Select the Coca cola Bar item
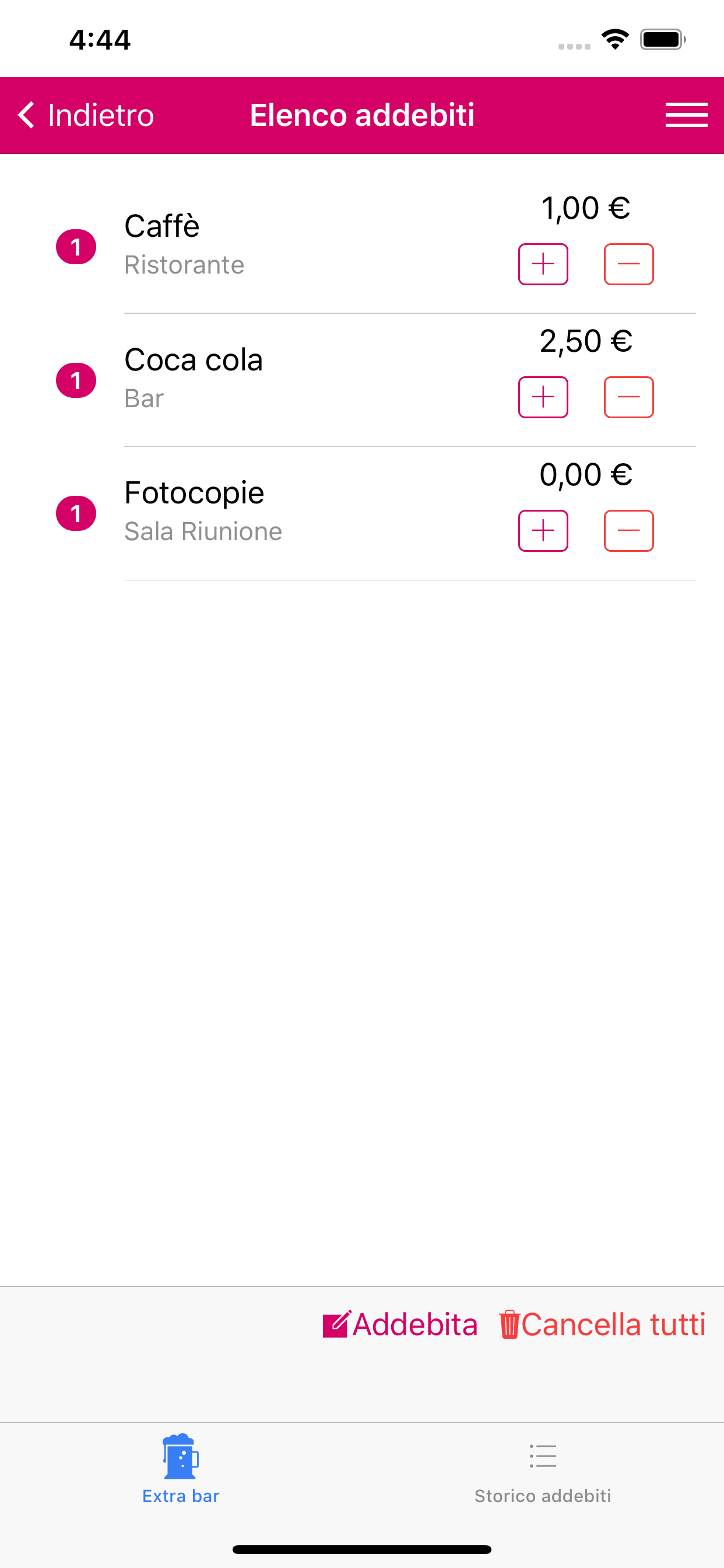This screenshot has width=724, height=1568. 274,378
